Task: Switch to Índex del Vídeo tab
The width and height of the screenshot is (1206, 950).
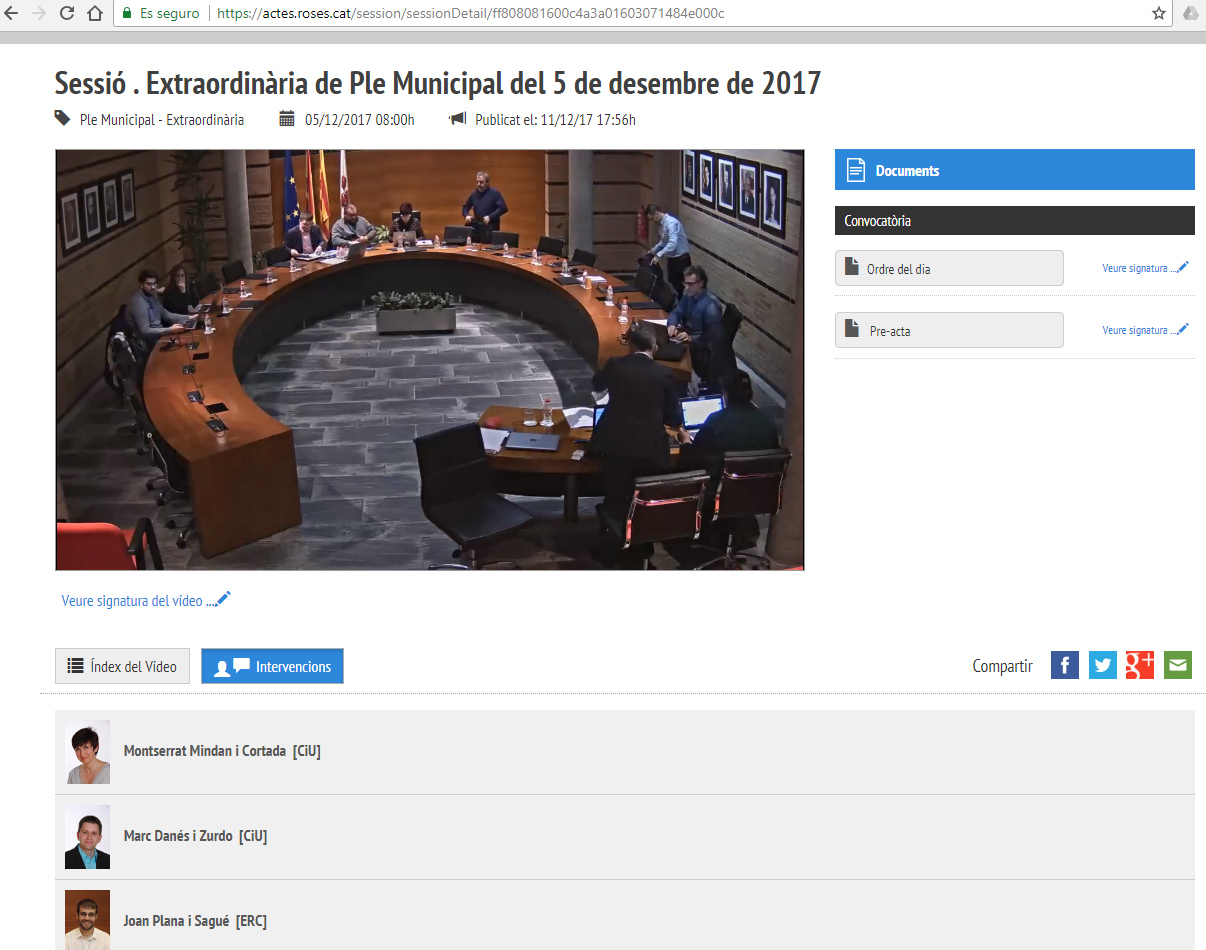Action: click(x=122, y=667)
